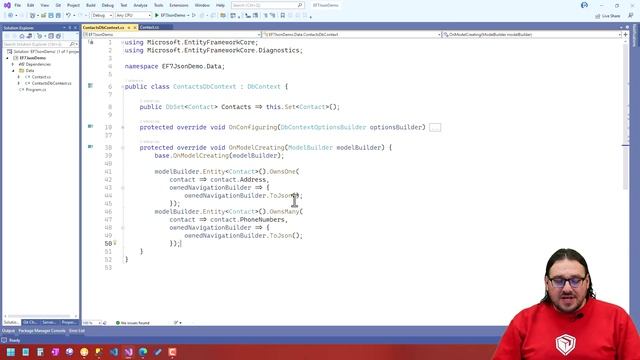Open the type navigation dropdown ContactsDbContext
This screenshot has width=640, height=360.
(x=351, y=35)
